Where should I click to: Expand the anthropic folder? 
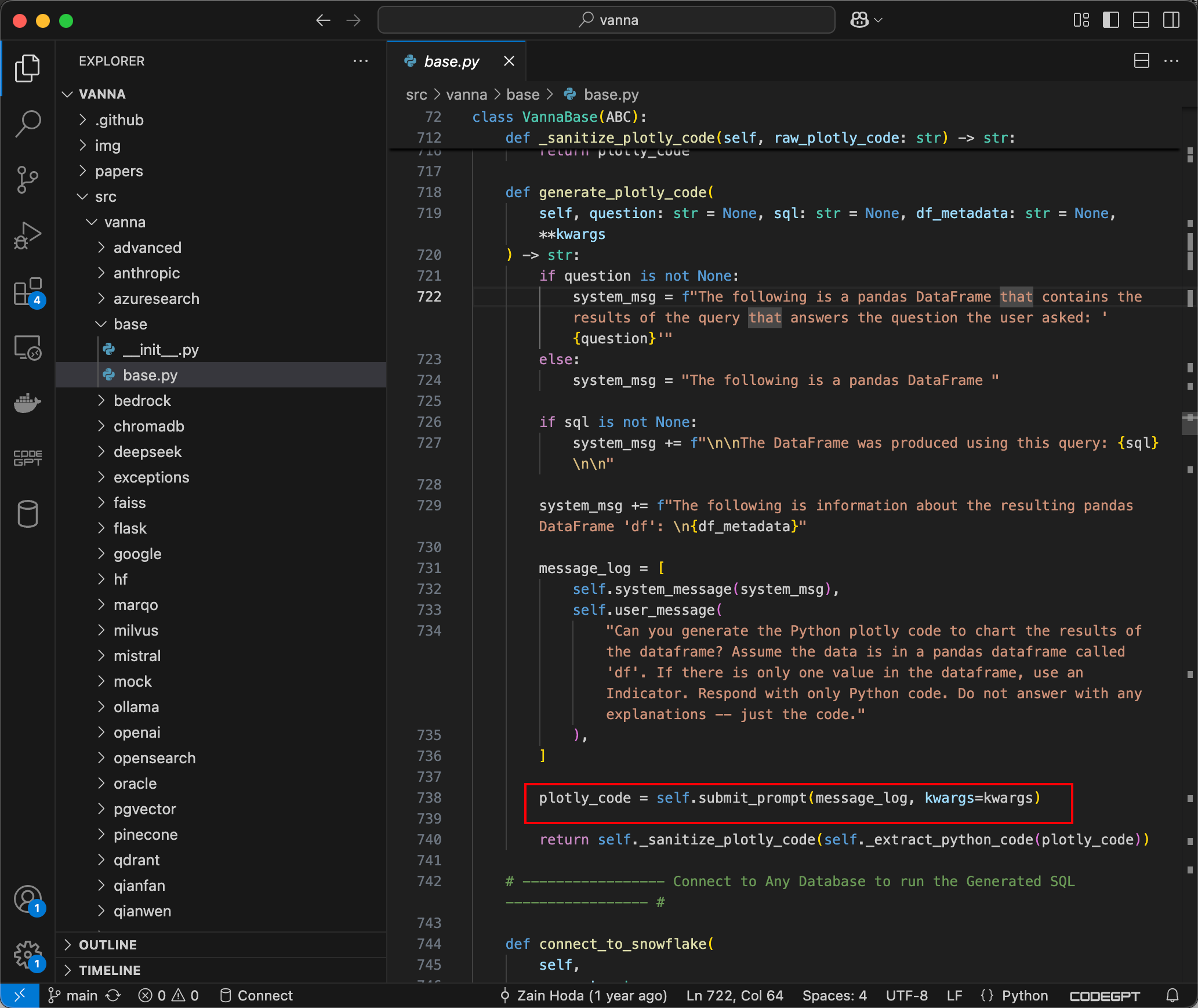(x=146, y=273)
